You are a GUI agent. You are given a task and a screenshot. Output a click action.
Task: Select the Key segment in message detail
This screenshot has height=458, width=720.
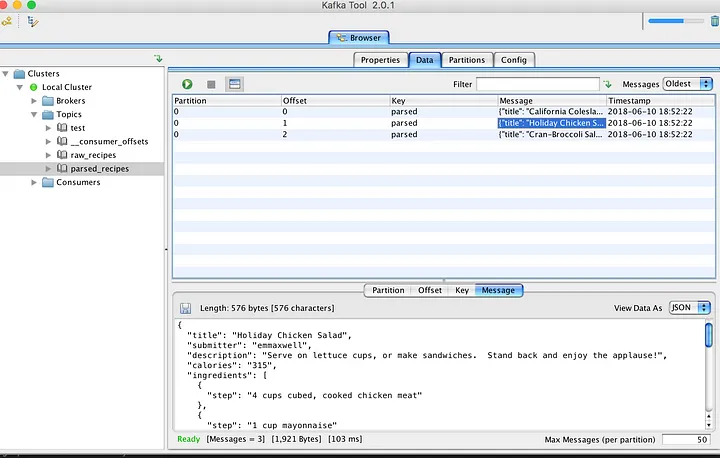click(461, 290)
